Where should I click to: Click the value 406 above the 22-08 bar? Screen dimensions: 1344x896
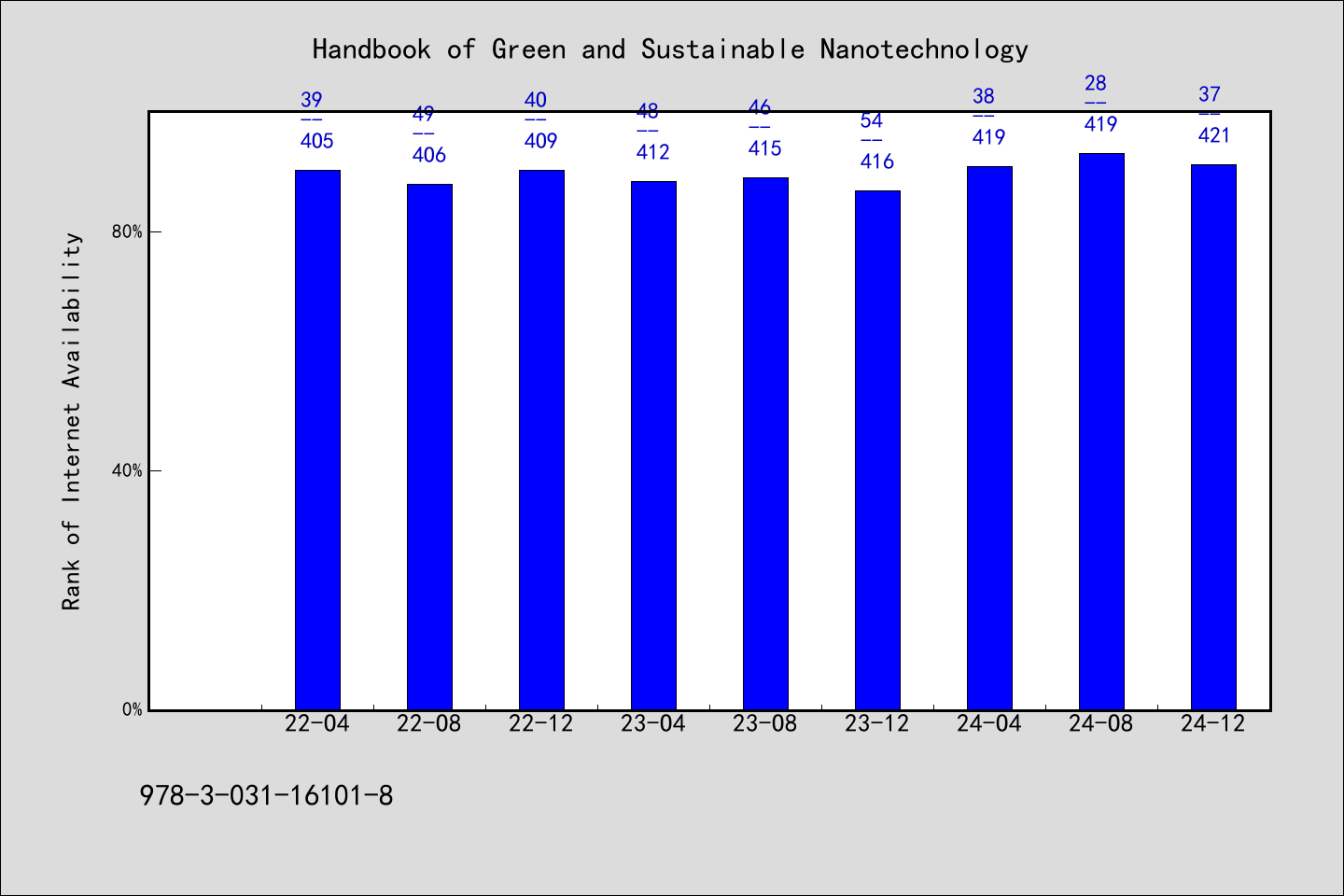(x=429, y=155)
